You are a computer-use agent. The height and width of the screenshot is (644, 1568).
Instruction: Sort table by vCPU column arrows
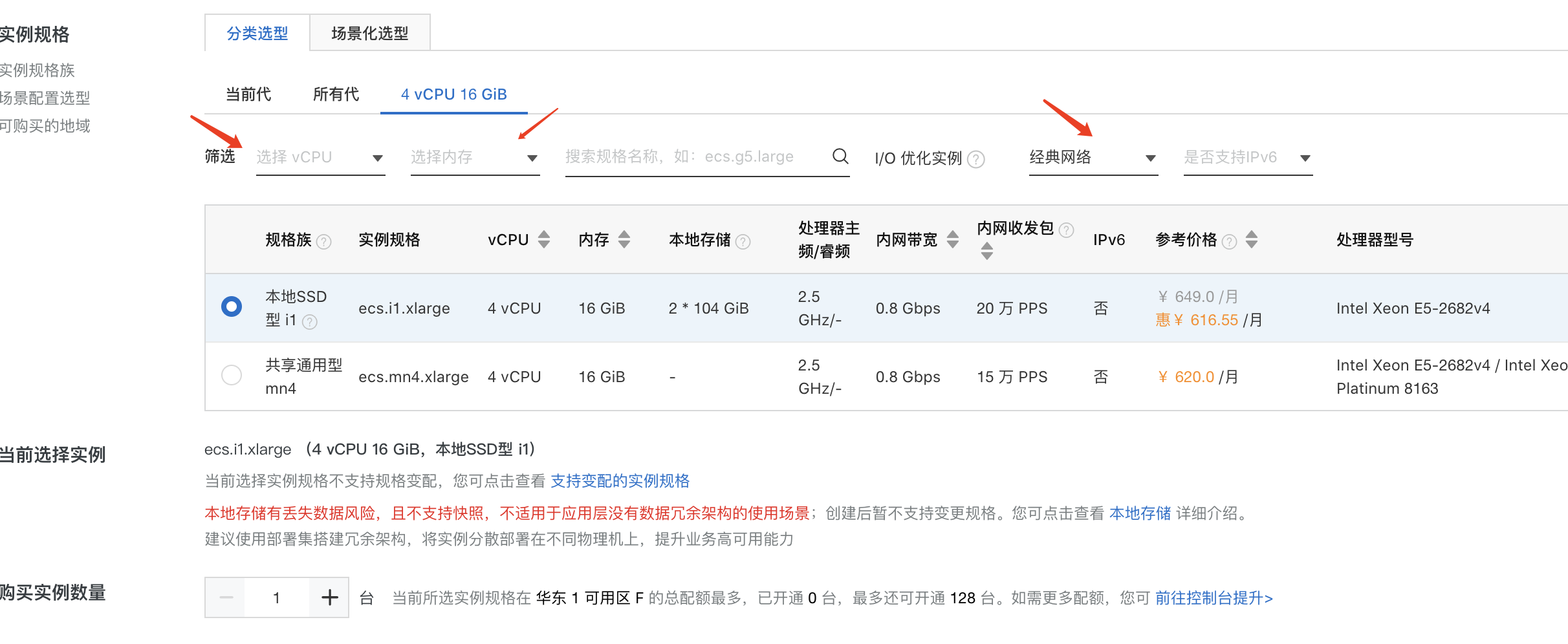544,240
